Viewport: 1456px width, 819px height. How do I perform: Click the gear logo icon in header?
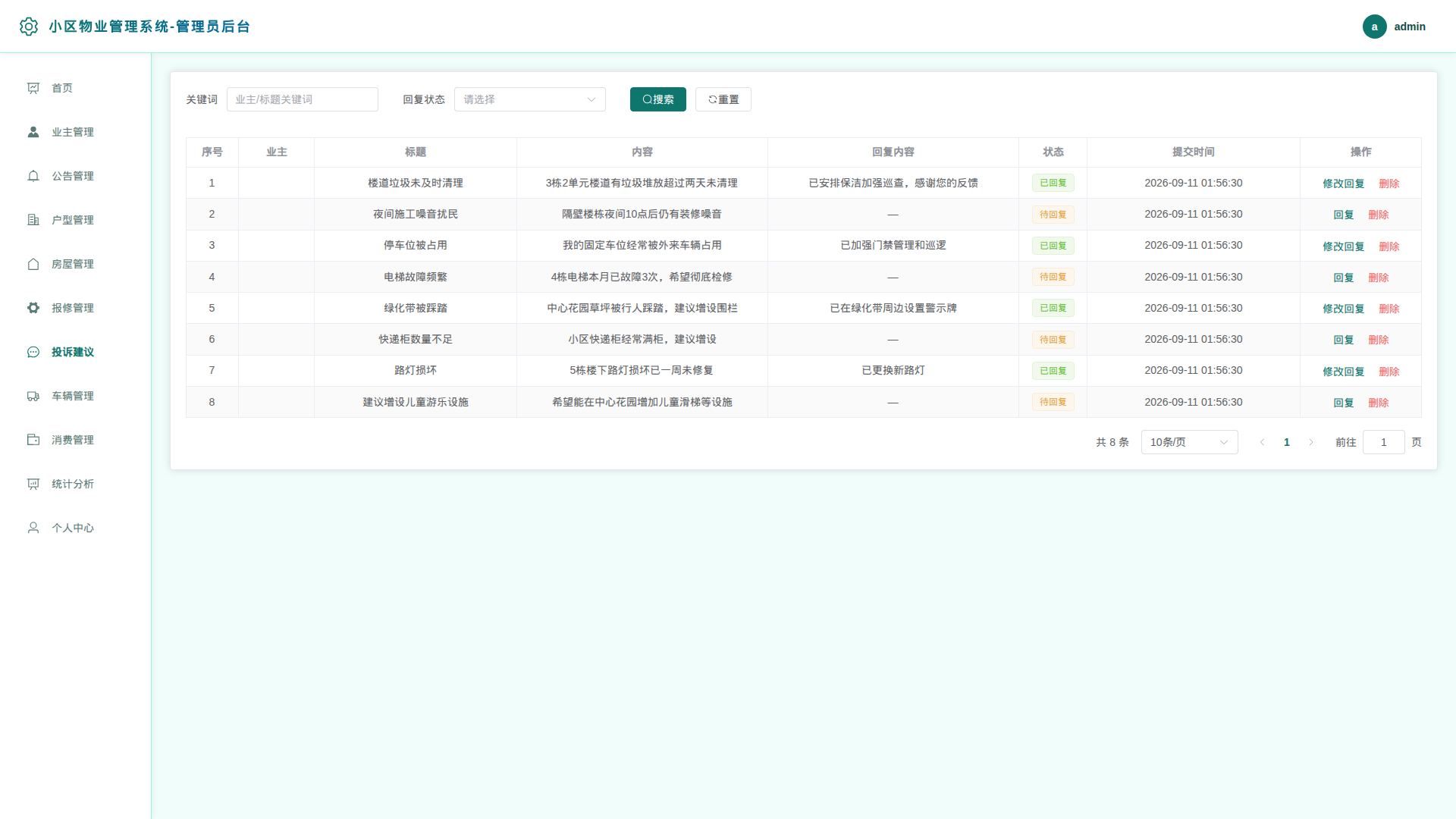(x=29, y=27)
